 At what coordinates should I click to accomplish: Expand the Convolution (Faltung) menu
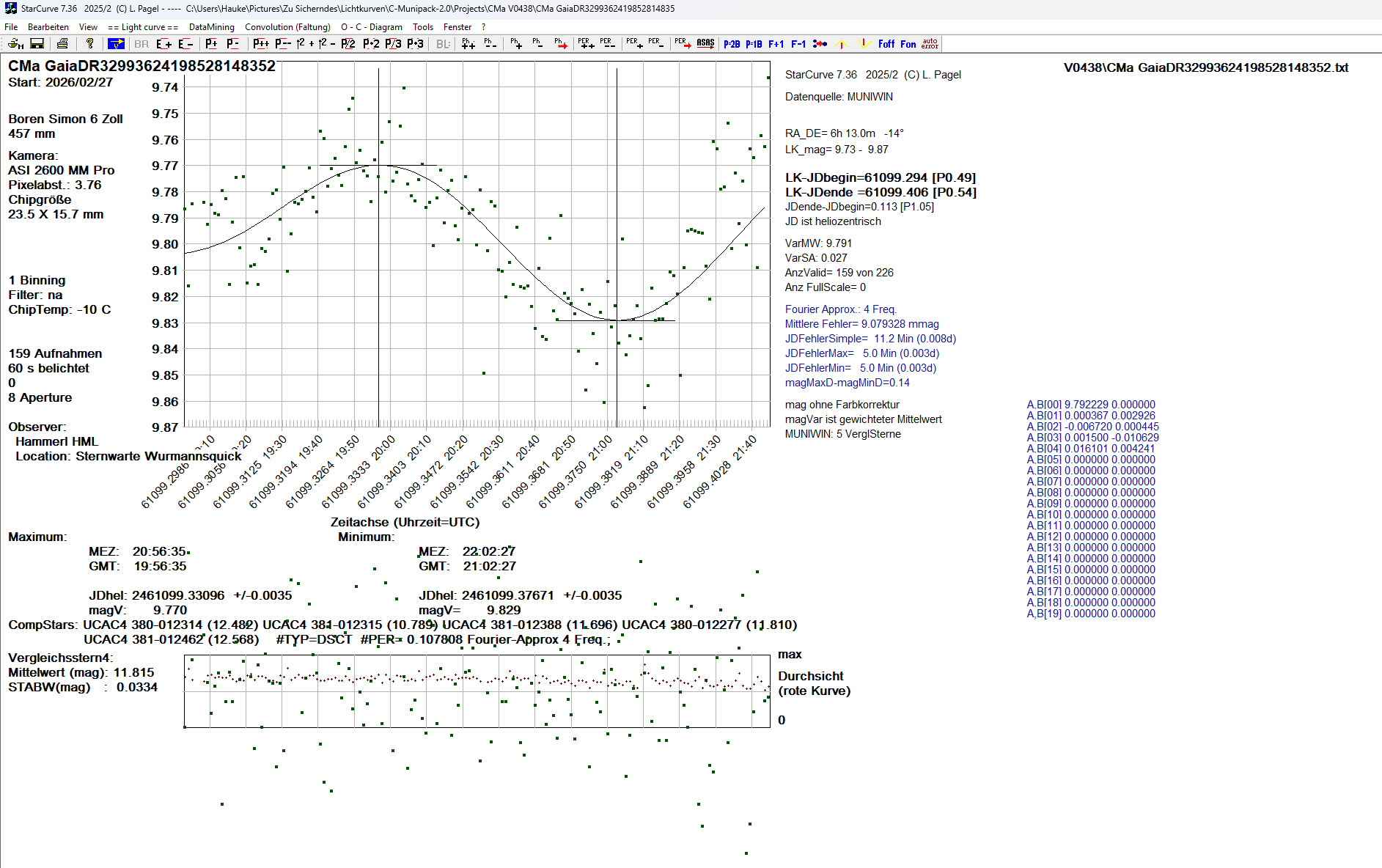[x=287, y=27]
